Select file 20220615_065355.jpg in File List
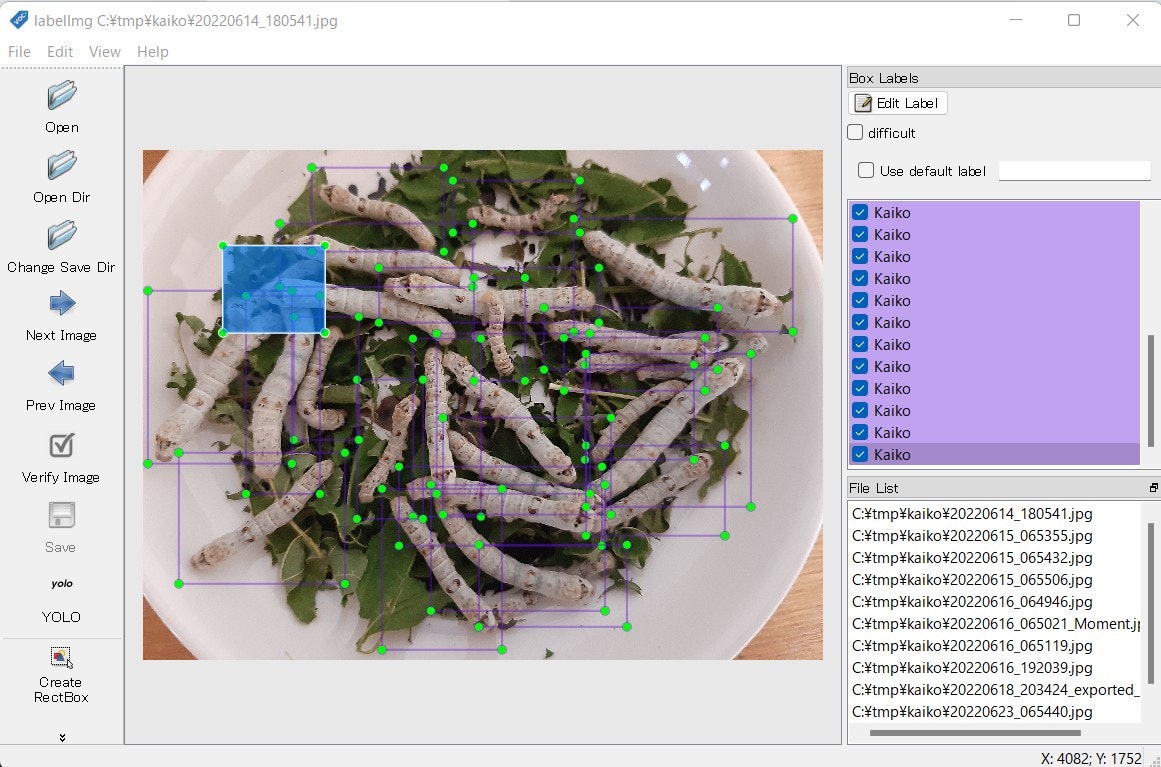 pos(971,535)
